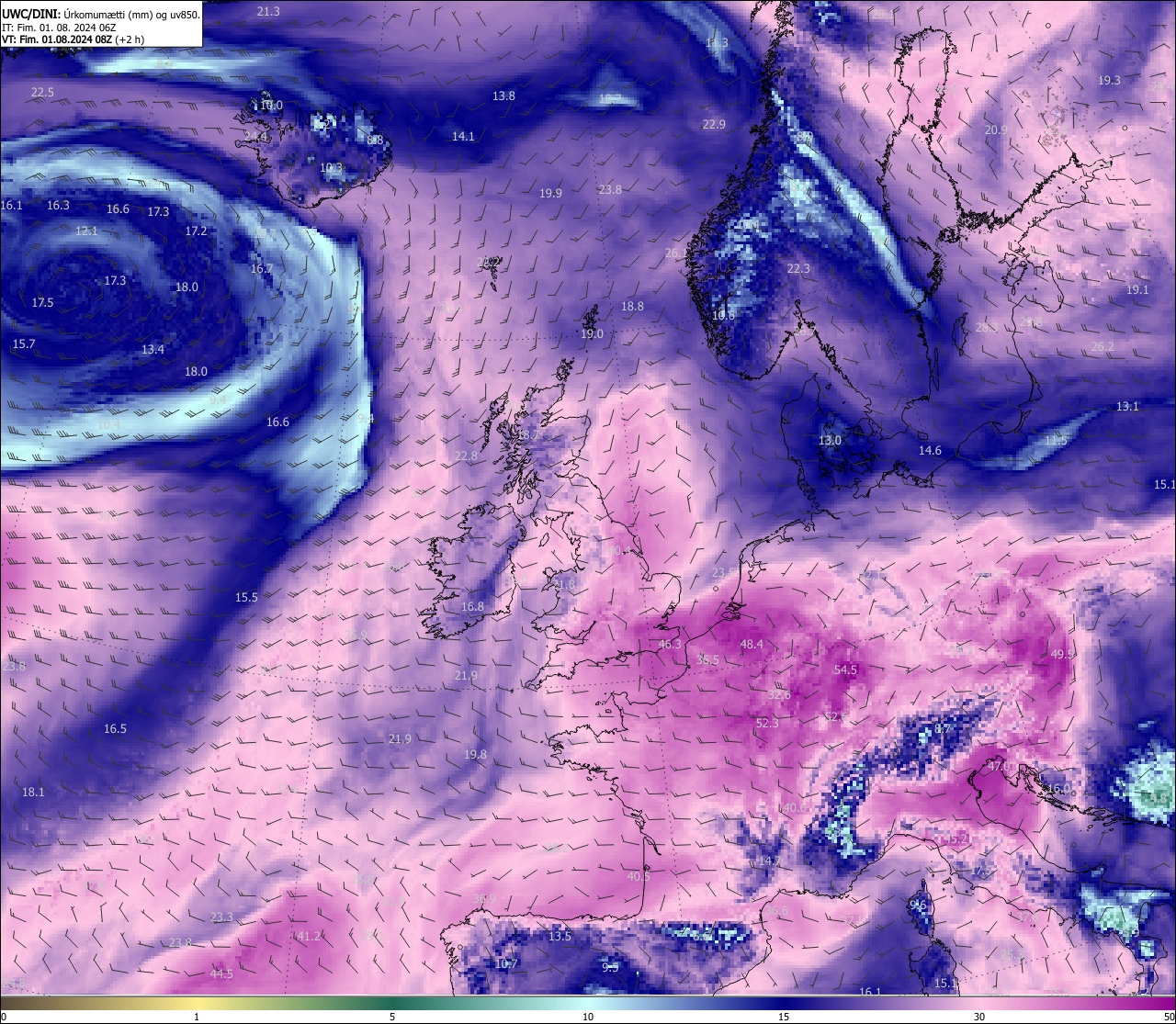Click the 22.8 value west of Scotland
This screenshot has width=1176, height=1024.
[467, 456]
